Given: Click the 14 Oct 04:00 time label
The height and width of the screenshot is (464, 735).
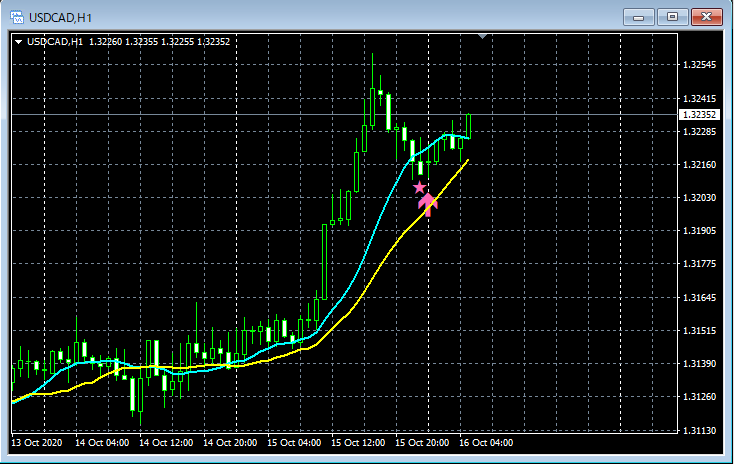Looking at the screenshot, I should [x=102, y=443].
